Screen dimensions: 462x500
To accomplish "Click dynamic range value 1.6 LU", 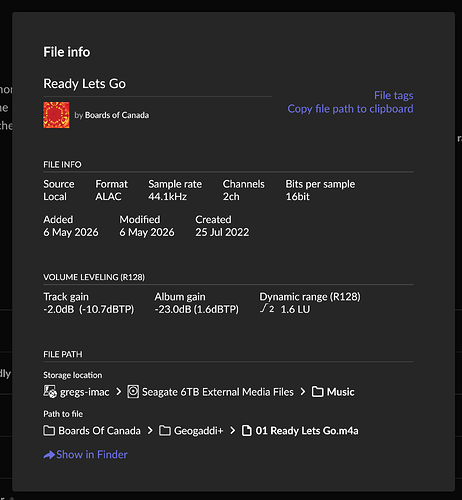I will tap(295, 309).
